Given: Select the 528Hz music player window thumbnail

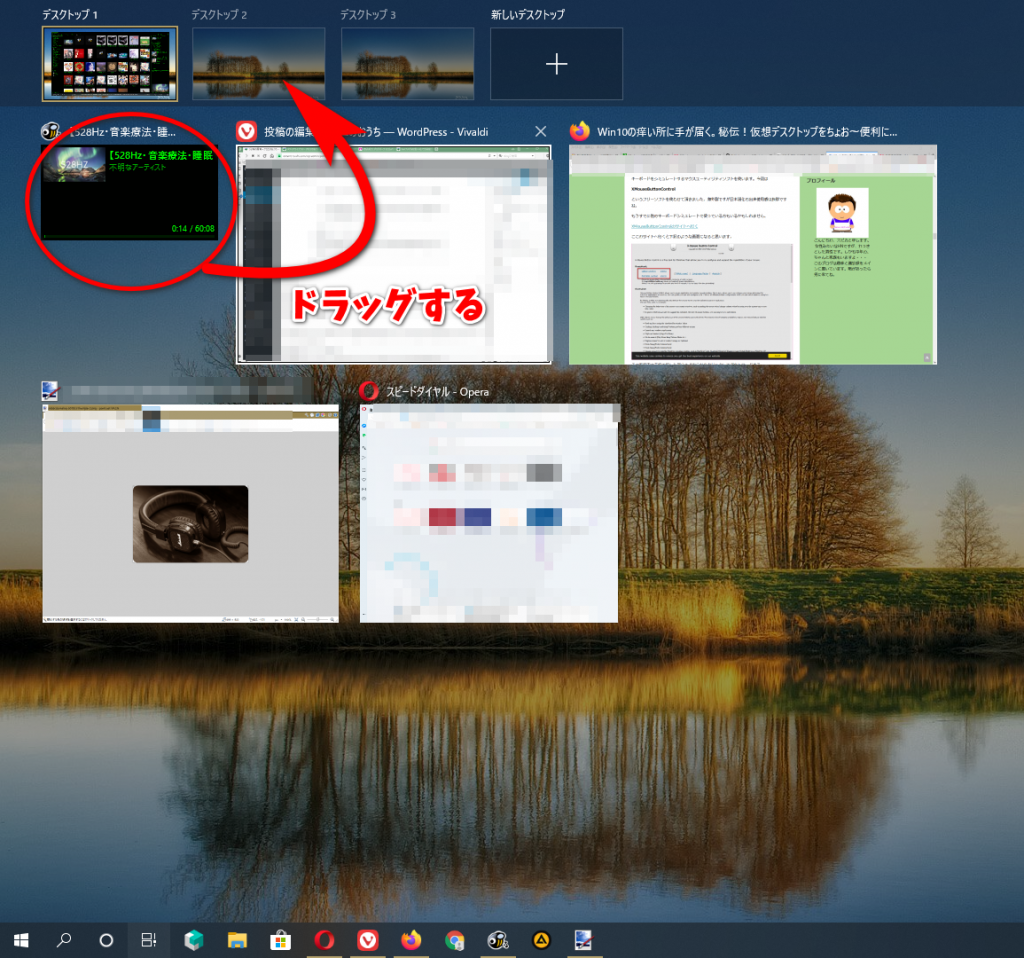Looking at the screenshot, I should (x=129, y=192).
